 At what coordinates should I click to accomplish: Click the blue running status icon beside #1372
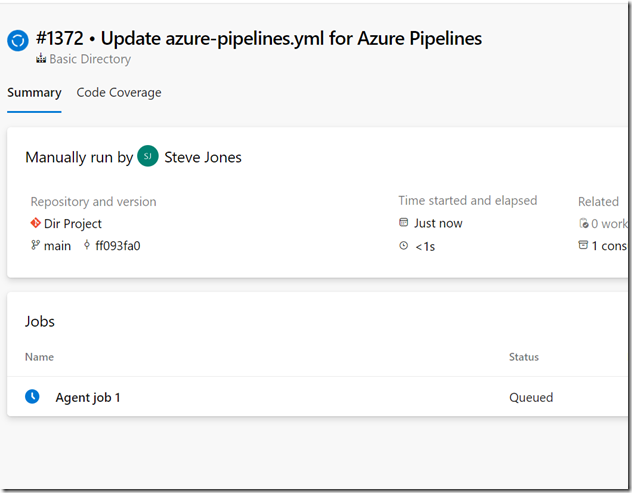pyautogui.click(x=18, y=41)
